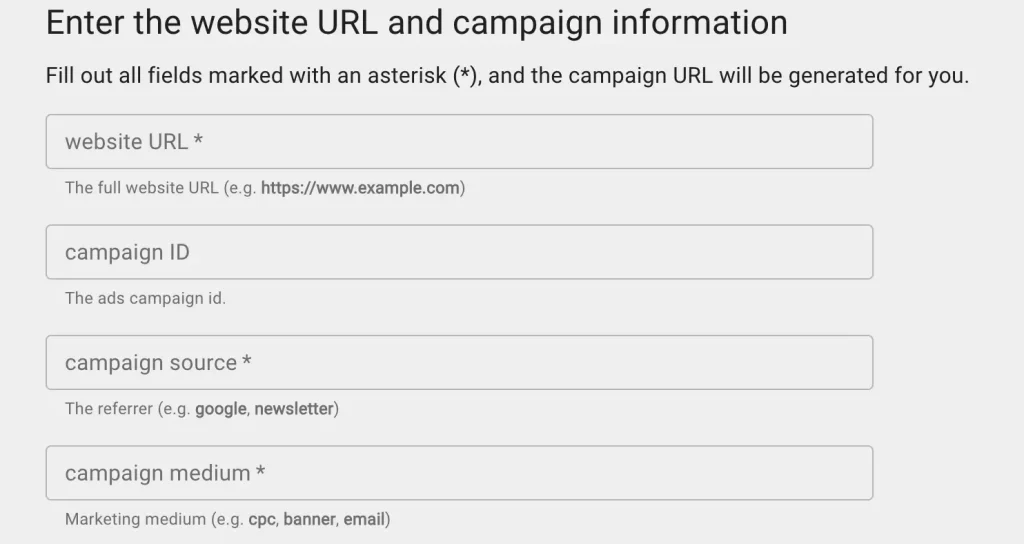Click the bold "email" example word
Viewport: 1024px width, 544px height.
[x=364, y=519]
